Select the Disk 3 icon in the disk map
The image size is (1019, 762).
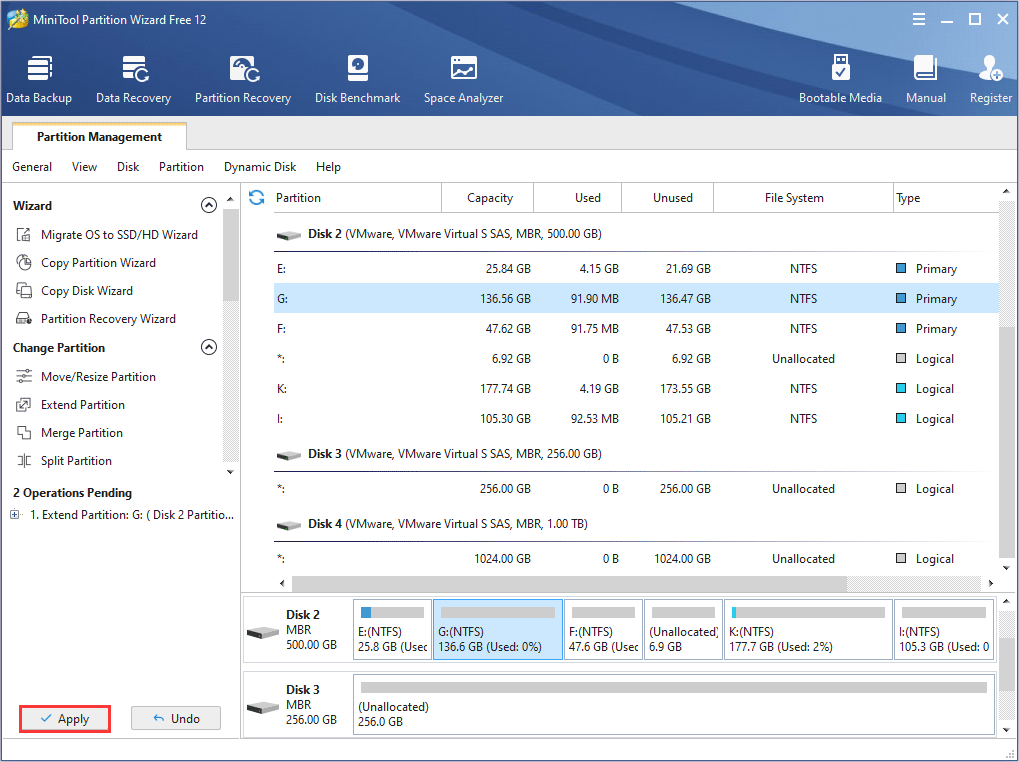pyautogui.click(x=263, y=707)
